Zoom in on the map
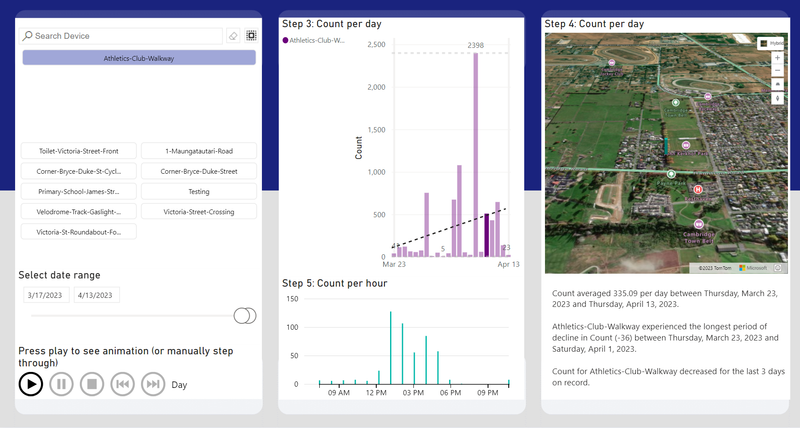 pos(777,58)
